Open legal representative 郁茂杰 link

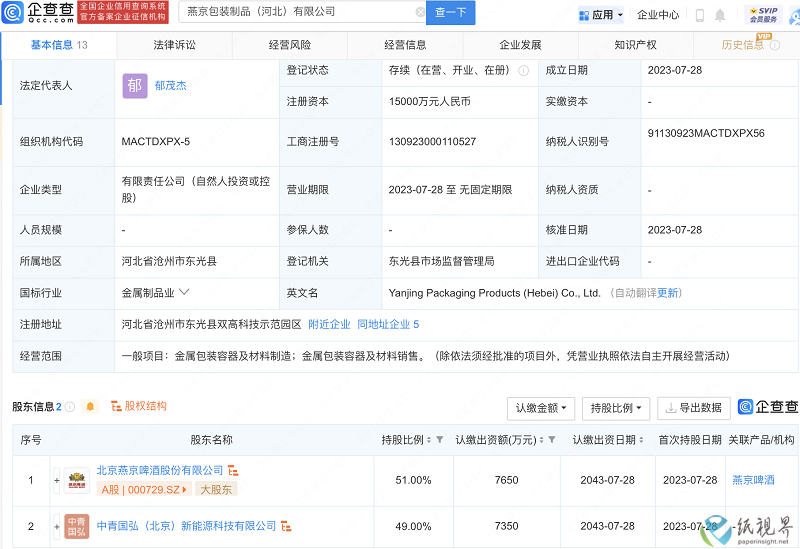click(171, 86)
